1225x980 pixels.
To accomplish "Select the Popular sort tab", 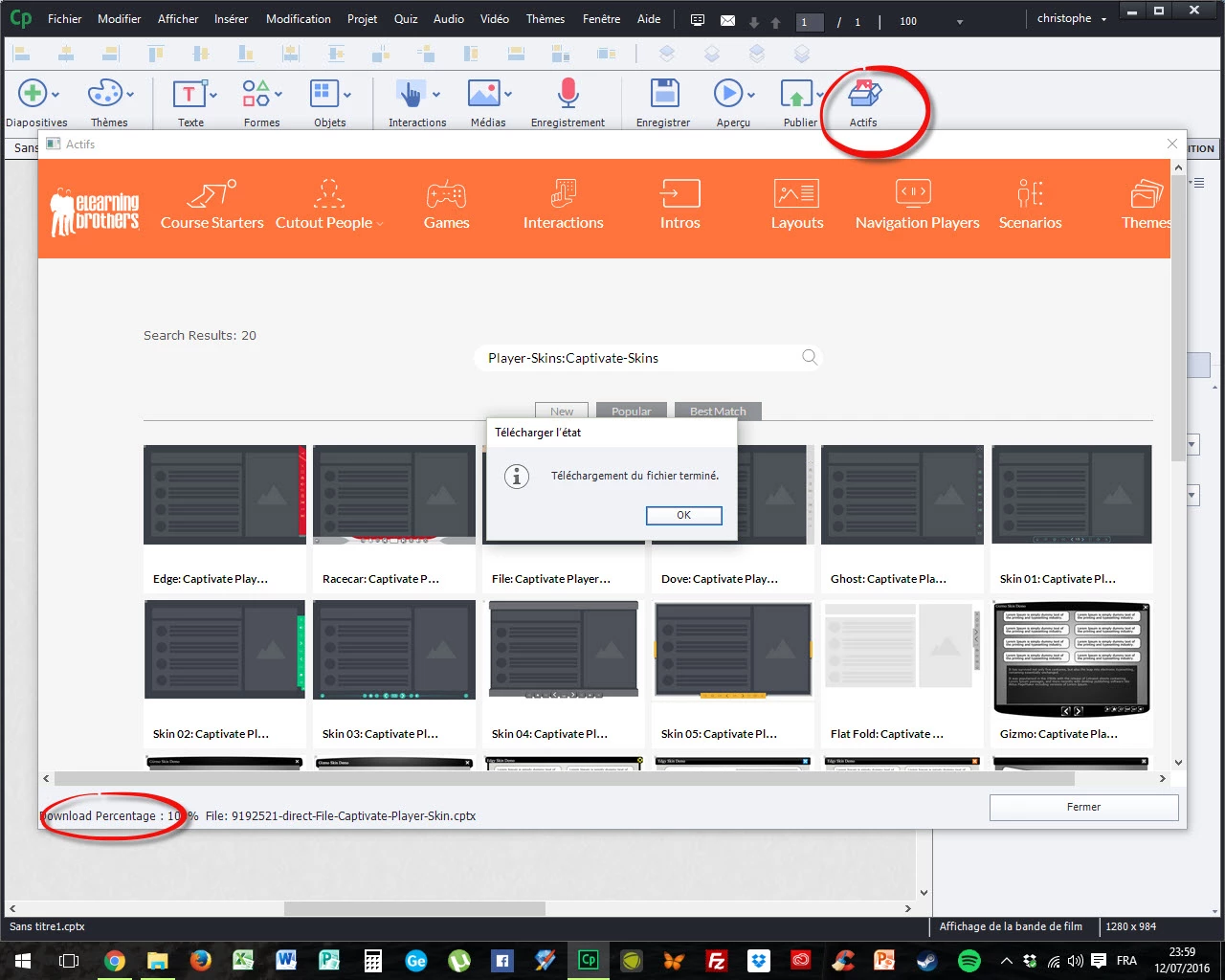I will point(632,411).
